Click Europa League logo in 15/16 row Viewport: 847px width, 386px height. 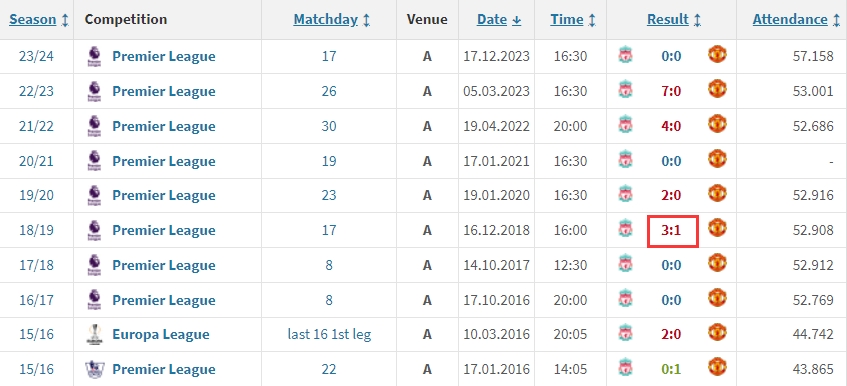[94, 335]
